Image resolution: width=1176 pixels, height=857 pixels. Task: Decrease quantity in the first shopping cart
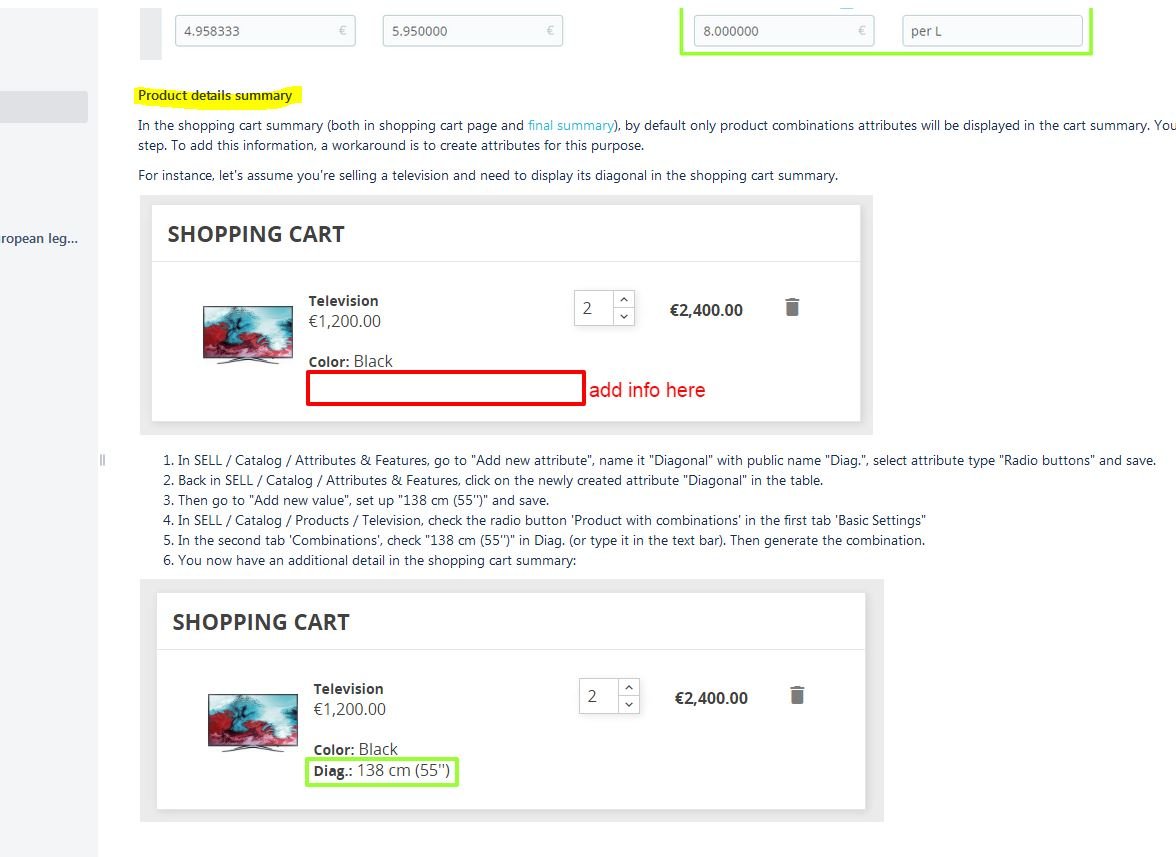[x=624, y=317]
